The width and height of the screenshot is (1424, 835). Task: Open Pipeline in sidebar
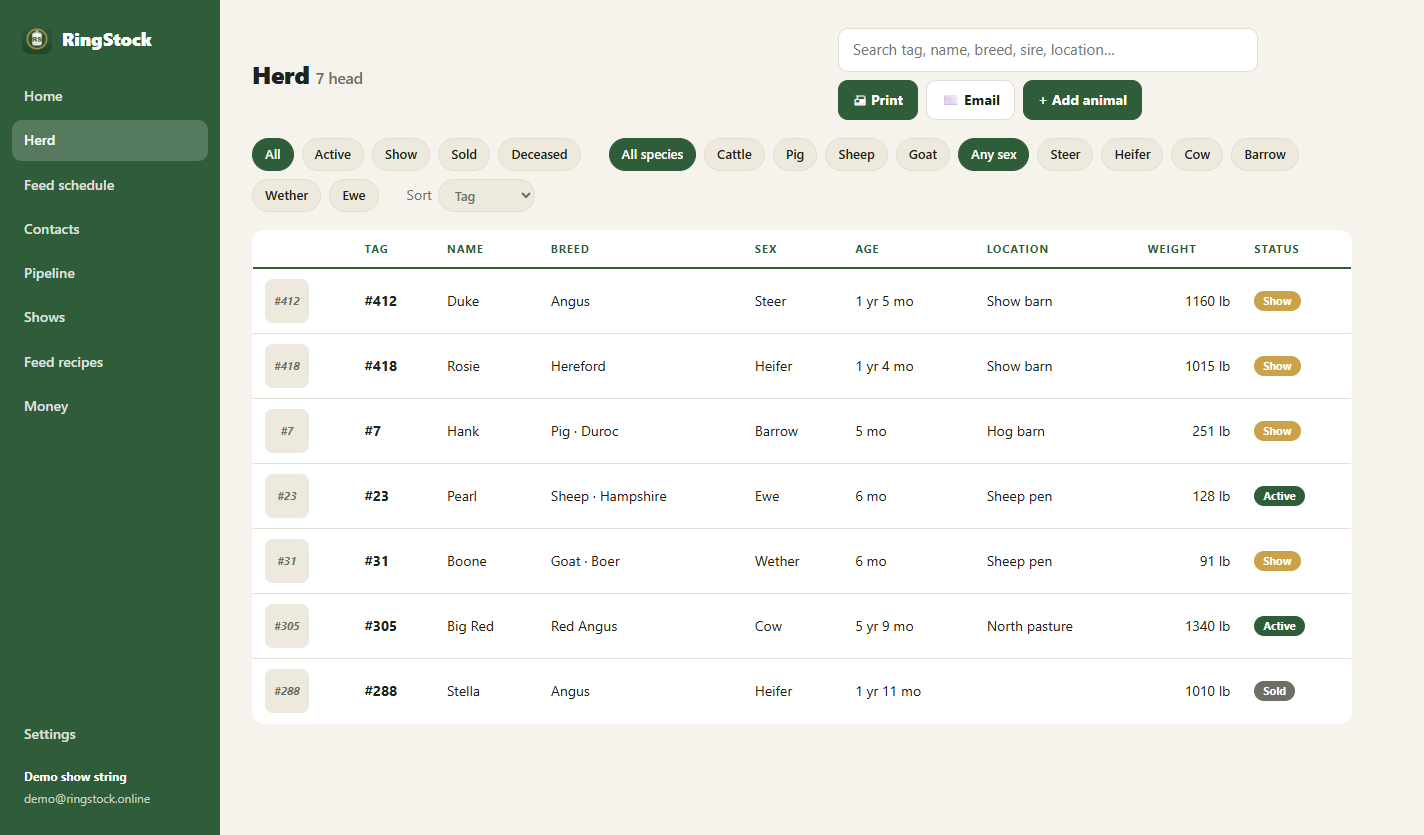(110, 273)
